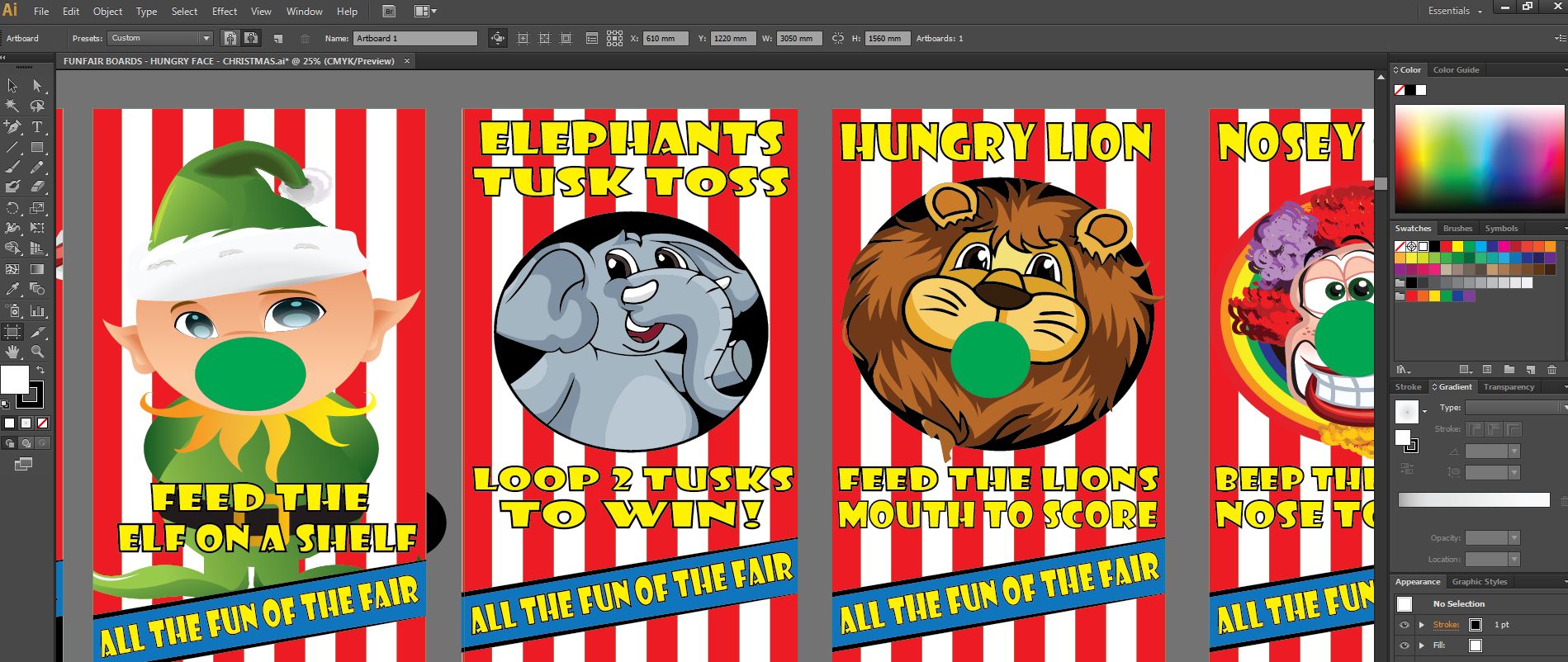The width and height of the screenshot is (1568, 662).
Task: Select the Pencil tool
Action: (x=37, y=167)
